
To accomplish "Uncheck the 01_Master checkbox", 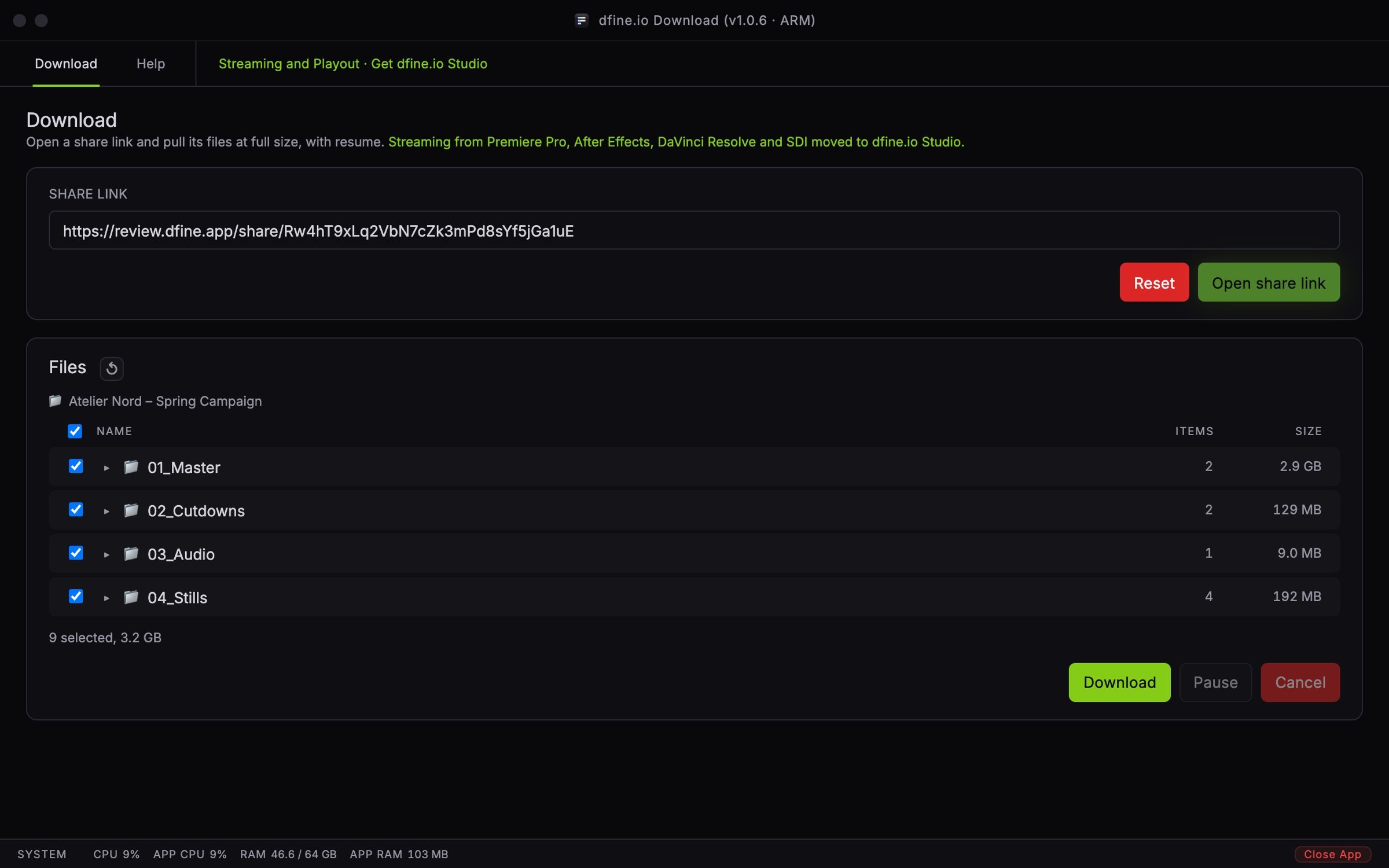I will pos(76,466).
